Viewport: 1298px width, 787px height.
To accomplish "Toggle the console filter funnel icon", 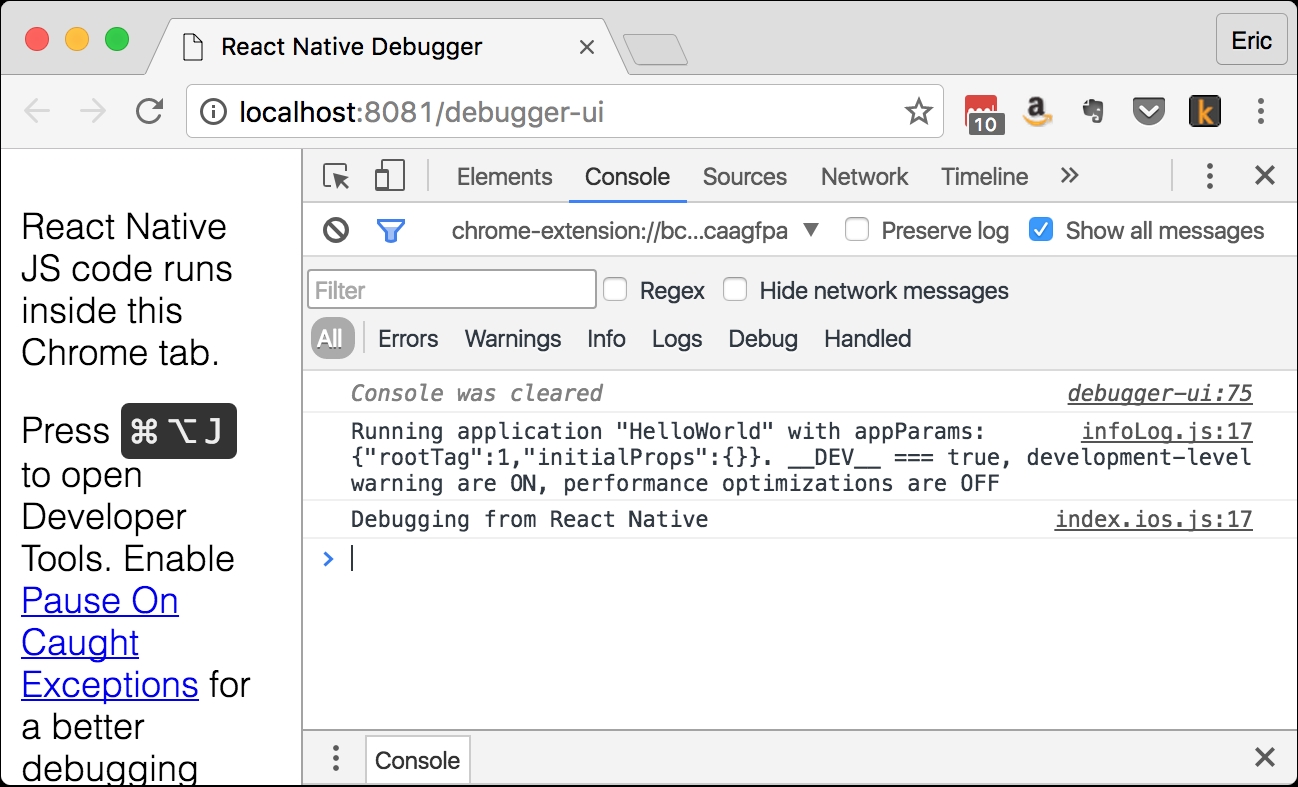I will [390, 231].
